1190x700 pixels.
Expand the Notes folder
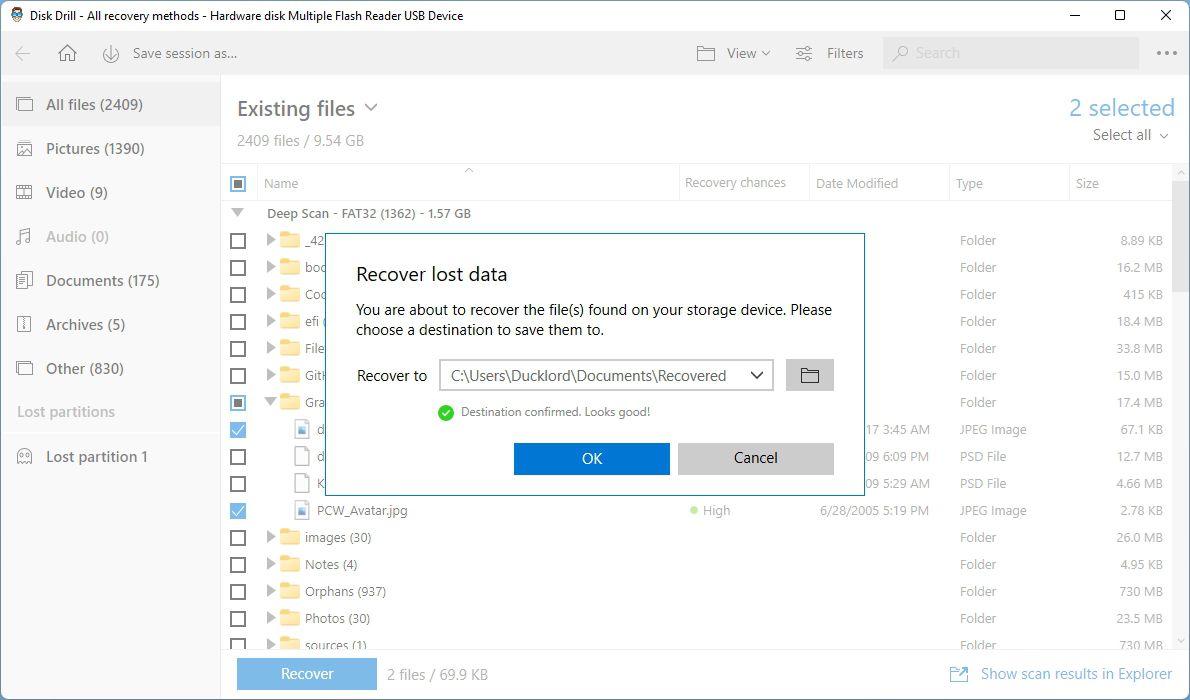[270, 564]
